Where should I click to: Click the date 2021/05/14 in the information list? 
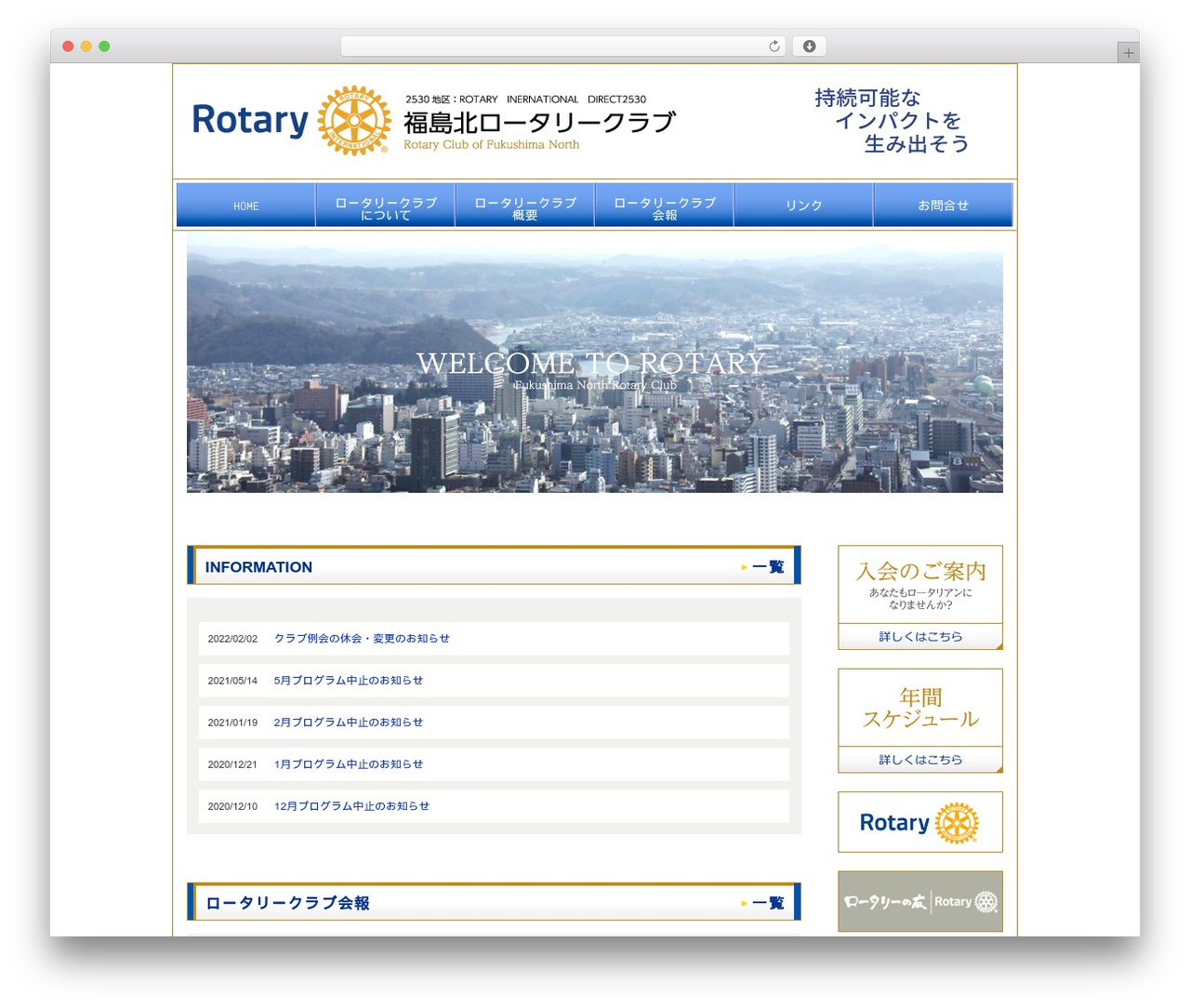click(x=232, y=681)
